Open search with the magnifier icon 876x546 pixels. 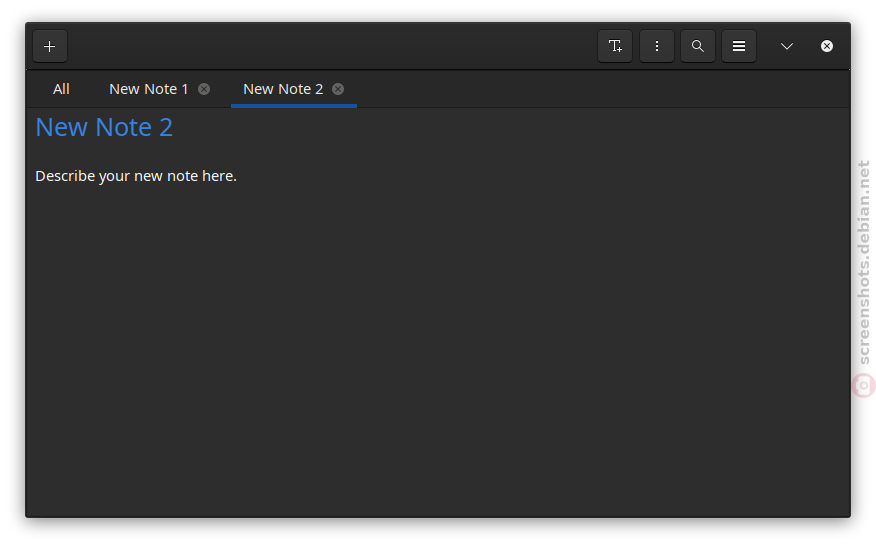tap(698, 46)
